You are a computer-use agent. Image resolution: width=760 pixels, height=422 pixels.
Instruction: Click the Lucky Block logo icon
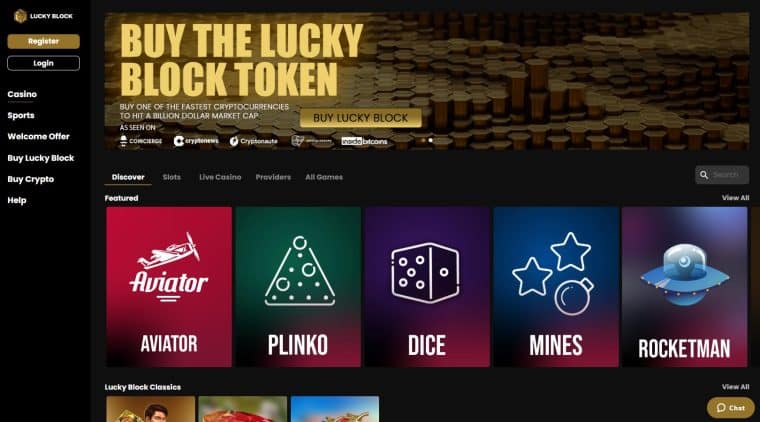click(x=20, y=16)
